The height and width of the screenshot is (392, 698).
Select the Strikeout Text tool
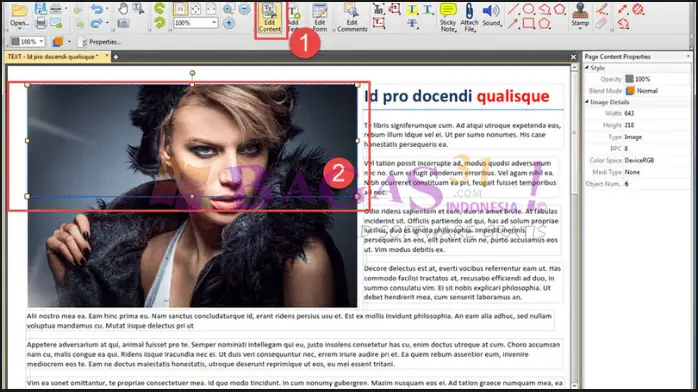(x=412, y=23)
